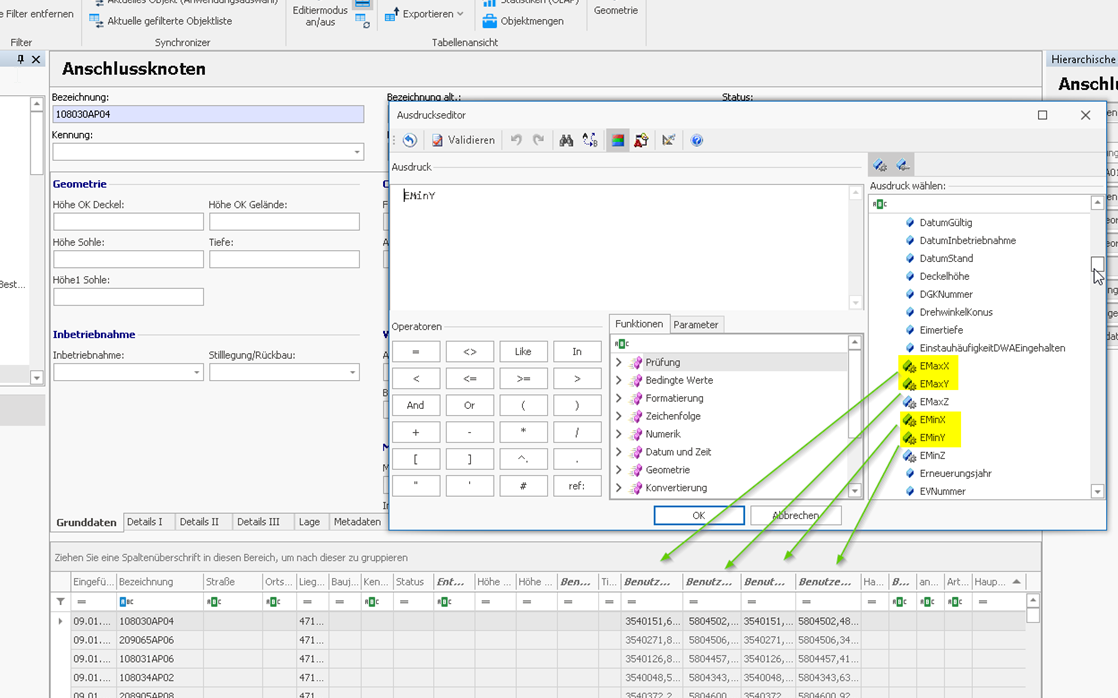This screenshot has height=698, width=1118.
Task: Click the Like operator button
Action: point(523,352)
